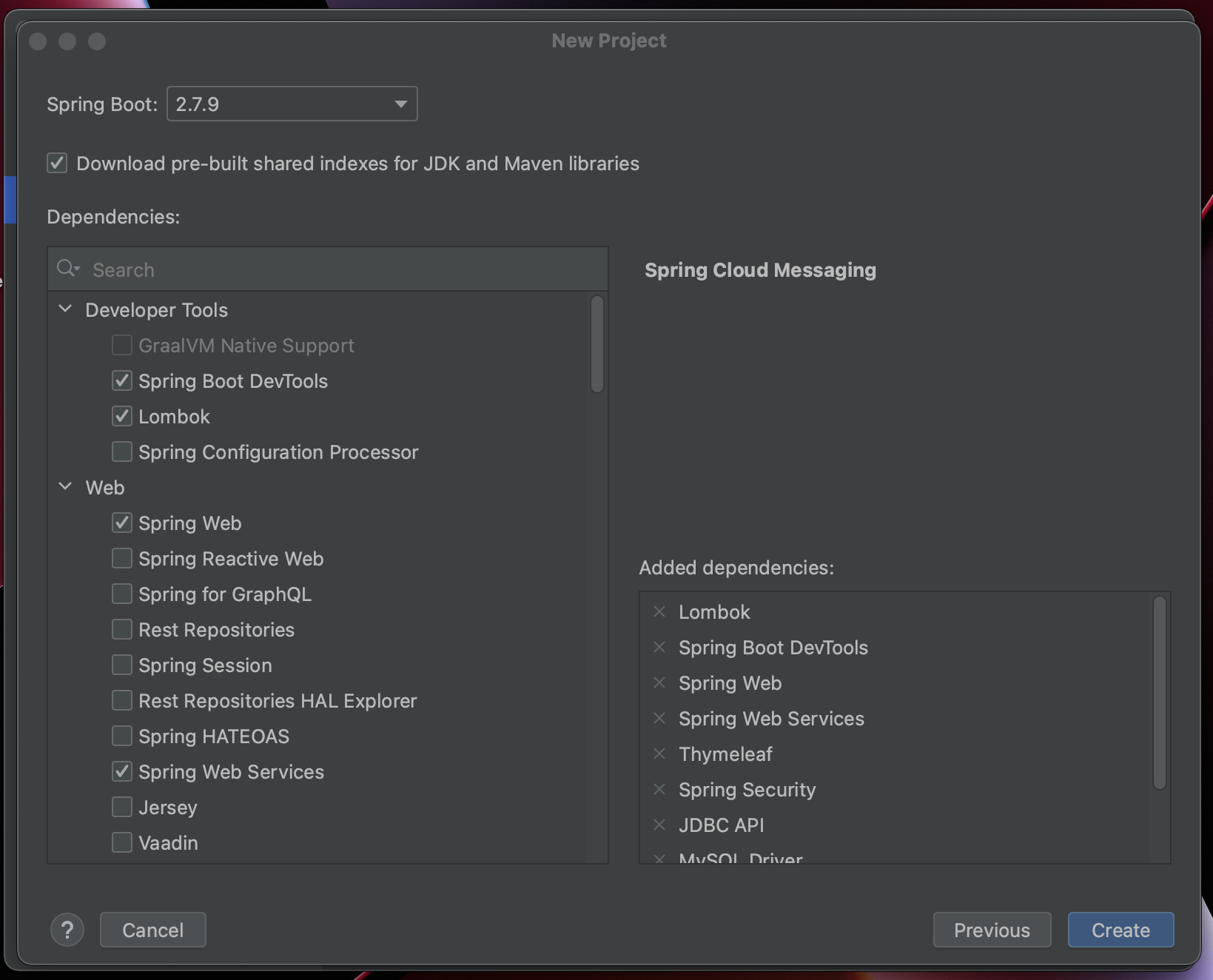
Task: Click the added dependencies scrollbar
Action: click(1160, 692)
